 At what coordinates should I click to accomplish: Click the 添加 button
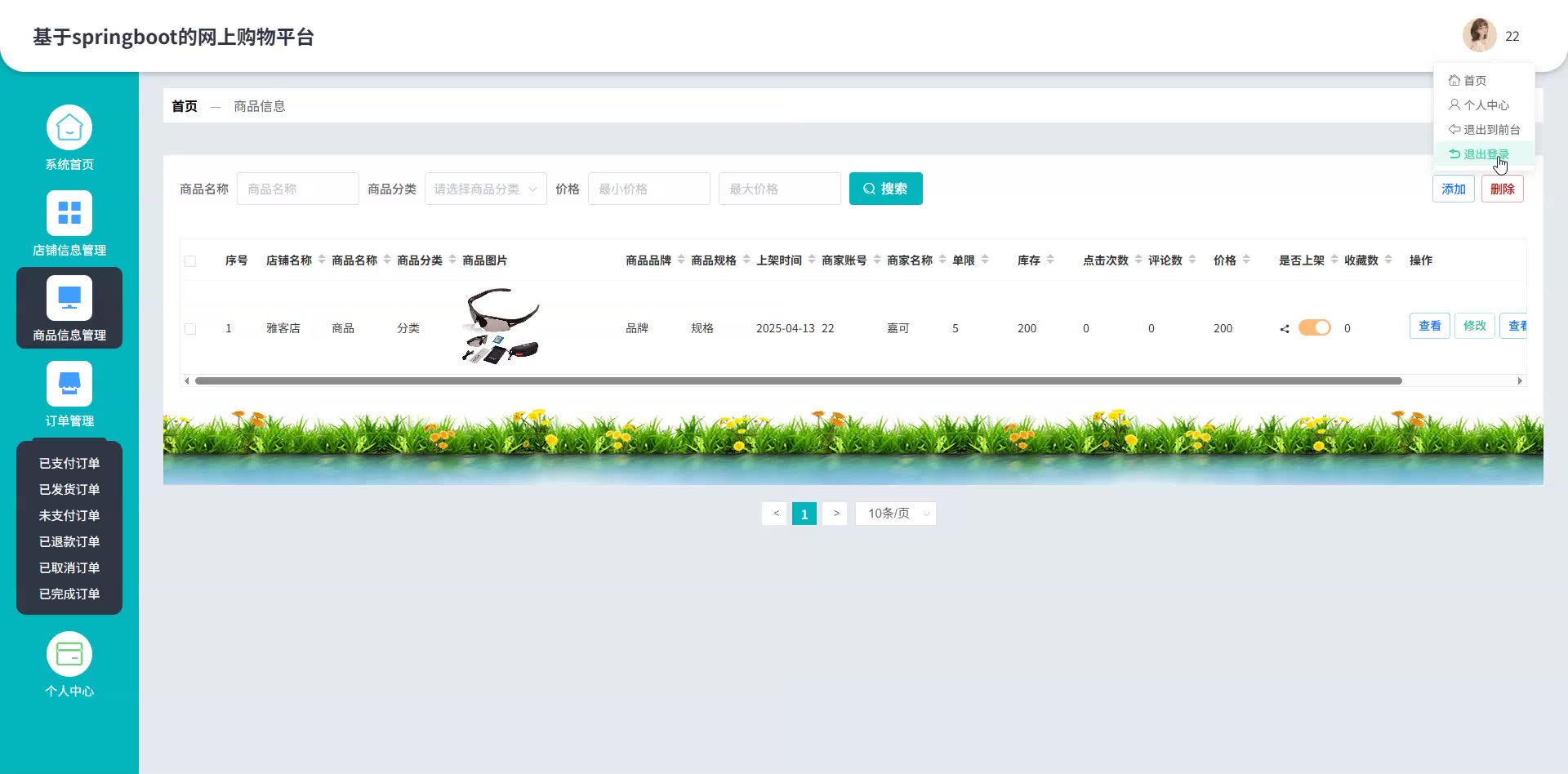(1454, 189)
